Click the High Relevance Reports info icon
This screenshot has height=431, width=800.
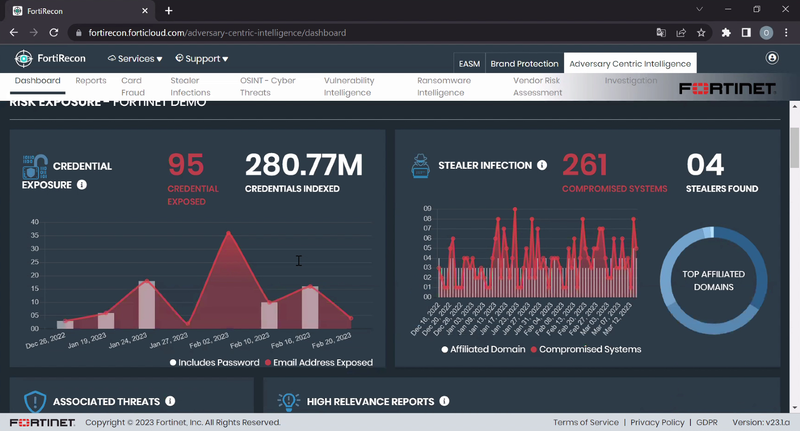[x=444, y=401]
